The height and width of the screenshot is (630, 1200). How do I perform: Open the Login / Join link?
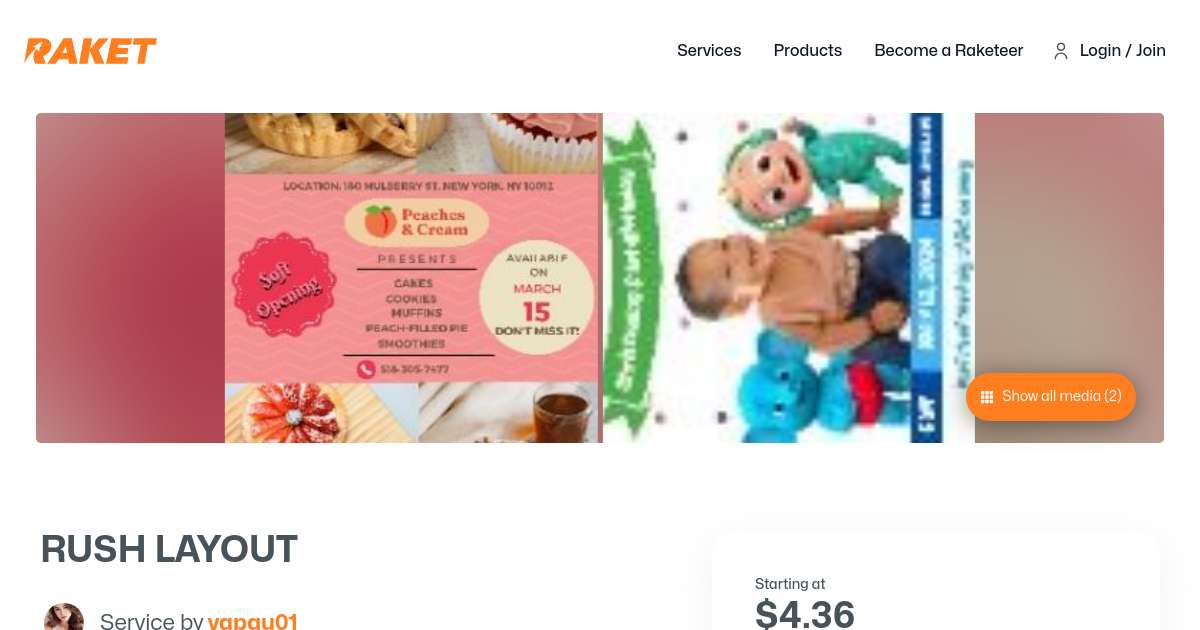1122,51
